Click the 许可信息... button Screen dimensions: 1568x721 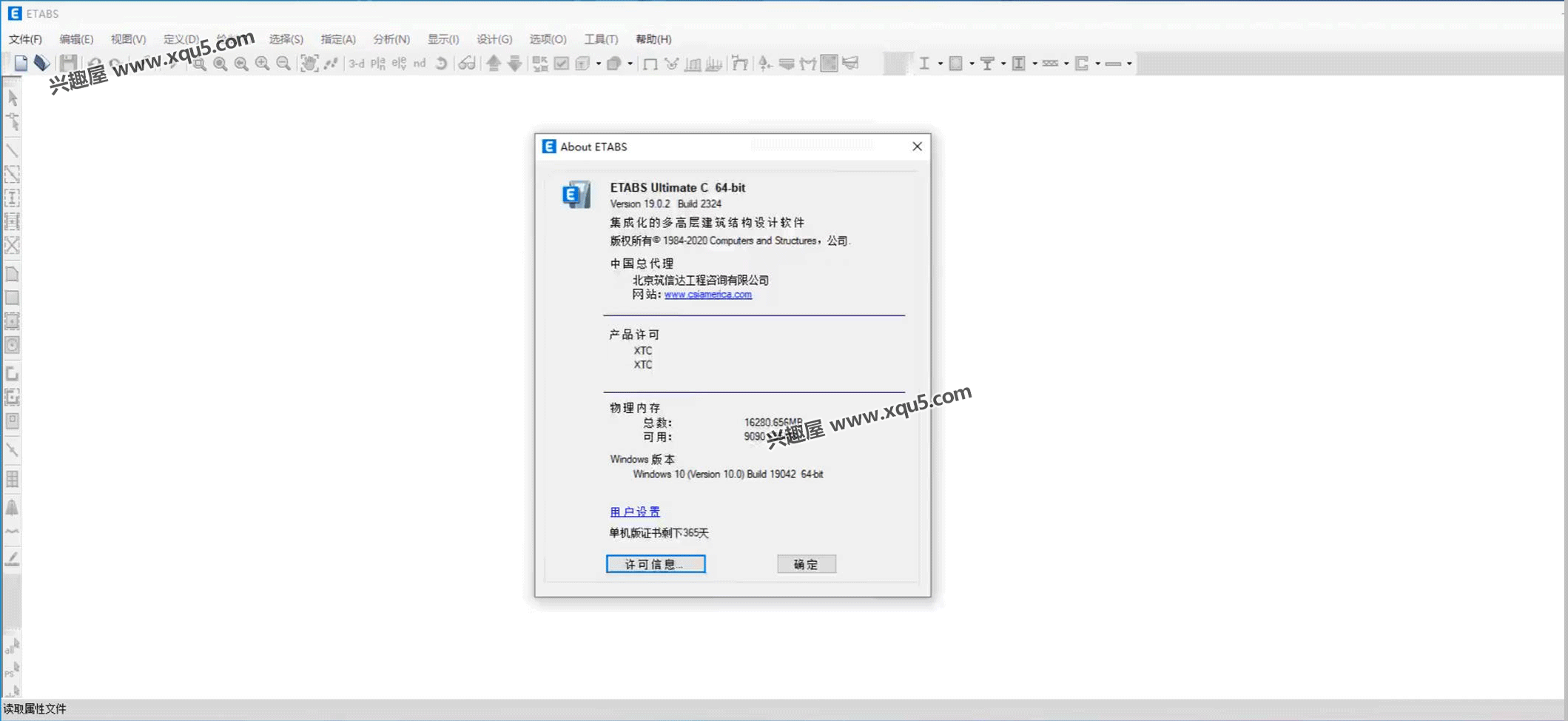coord(656,564)
